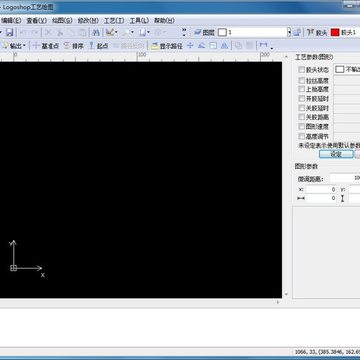The width and height of the screenshot is (360, 360).
Task: Expand the toolbar overflow chevron
Action: (x=184, y=32)
